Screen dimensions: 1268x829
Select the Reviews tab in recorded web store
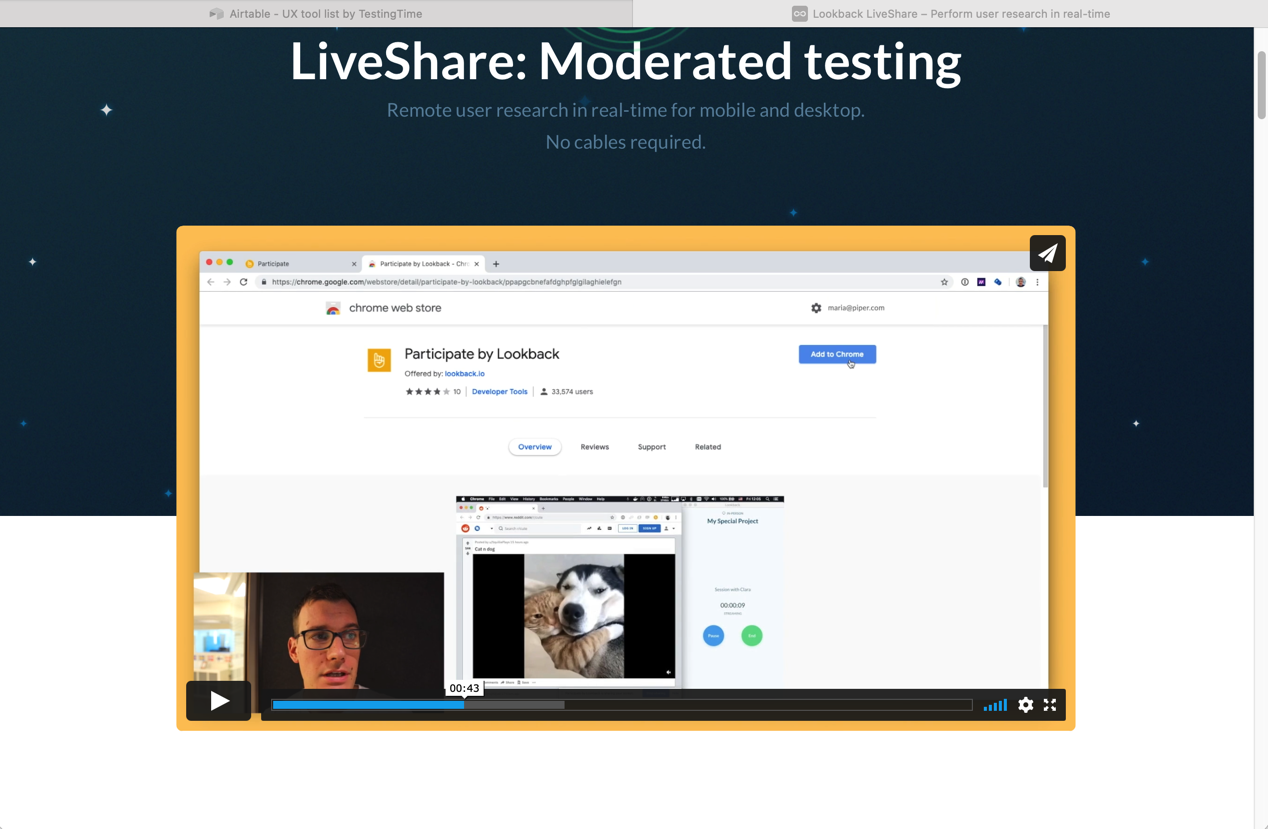(595, 447)
